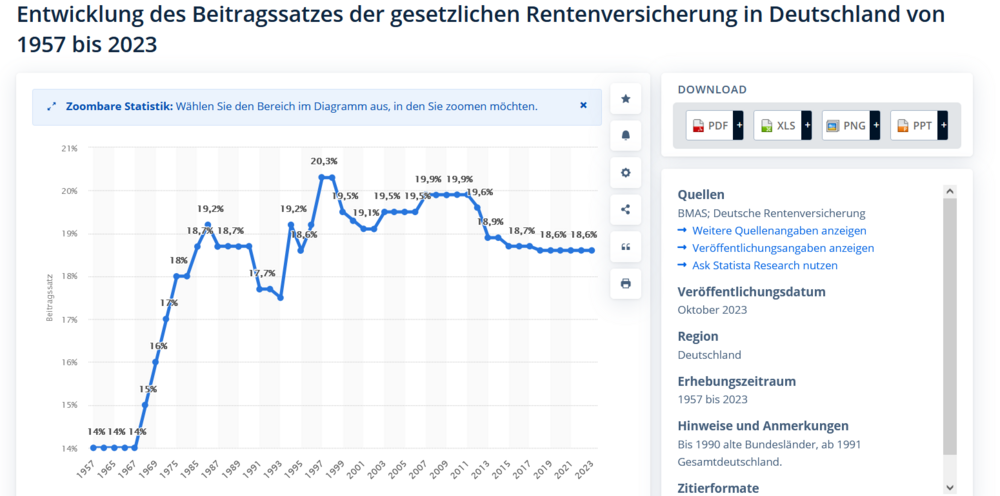
Task: Click the bell notification icon
Action: (626, 135)
